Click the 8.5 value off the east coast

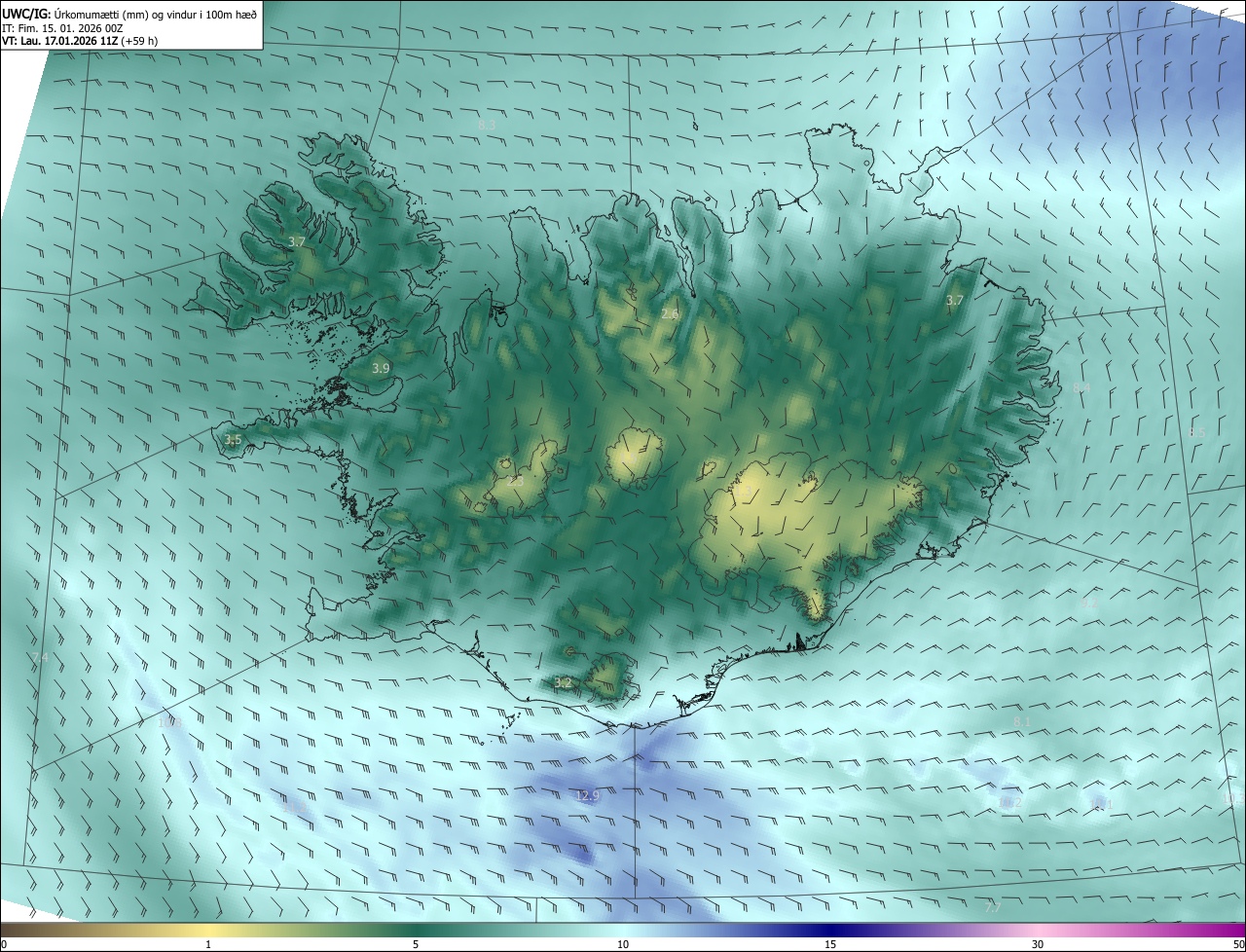1196,432
